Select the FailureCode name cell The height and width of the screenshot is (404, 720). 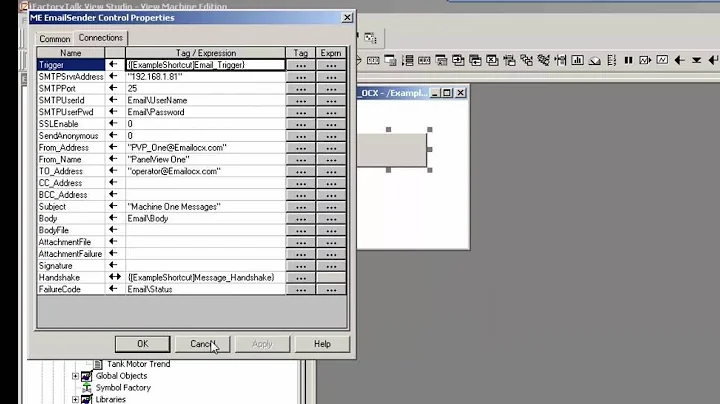pyautogui.click(x=71, y=289)
